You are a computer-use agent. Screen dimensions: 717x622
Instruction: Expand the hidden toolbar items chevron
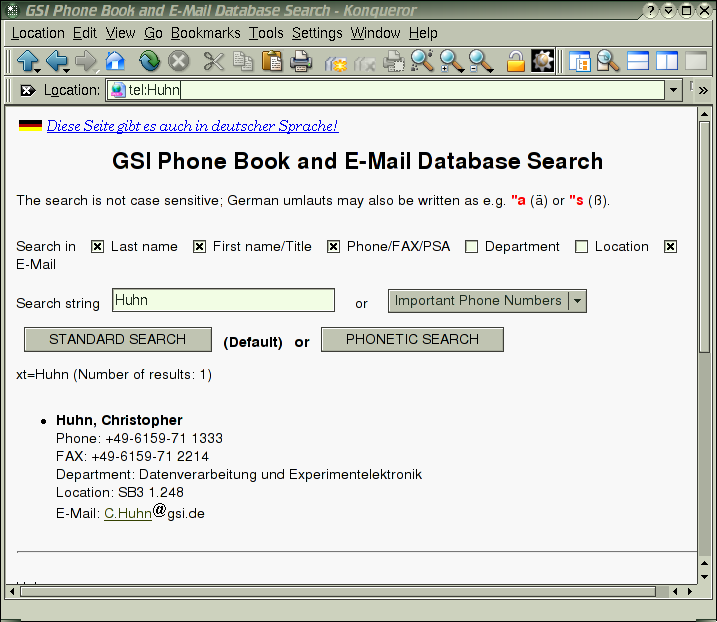coord(703,91)
